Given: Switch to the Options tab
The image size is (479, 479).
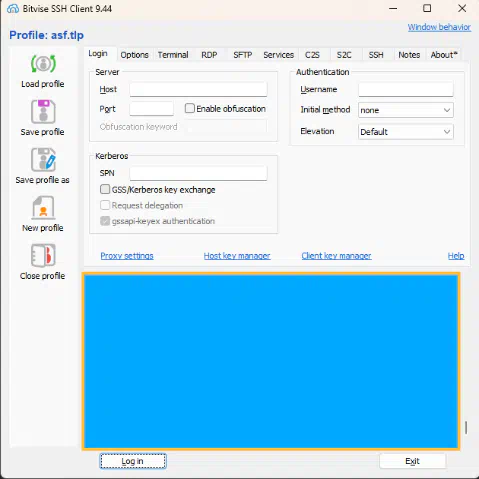Looking at the screenshot, I should click(x=134, y=55).
